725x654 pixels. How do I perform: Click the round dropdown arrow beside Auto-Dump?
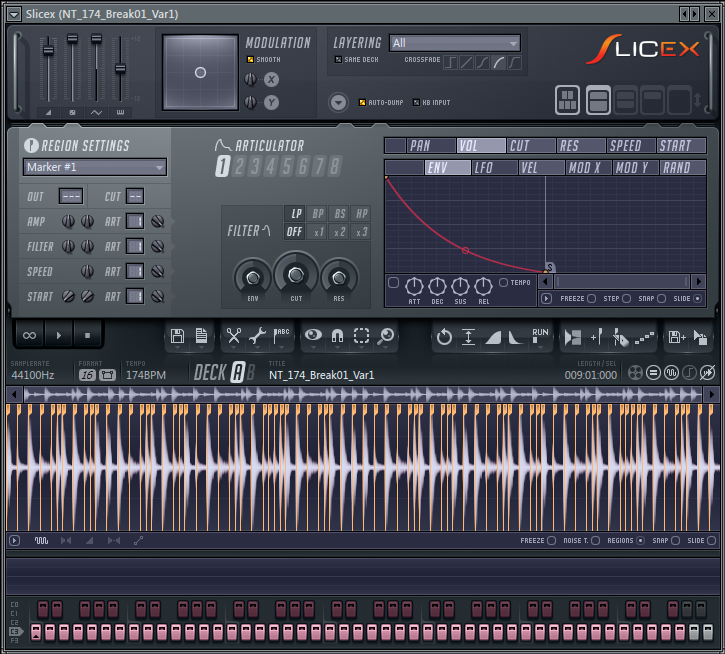[338, 102]
